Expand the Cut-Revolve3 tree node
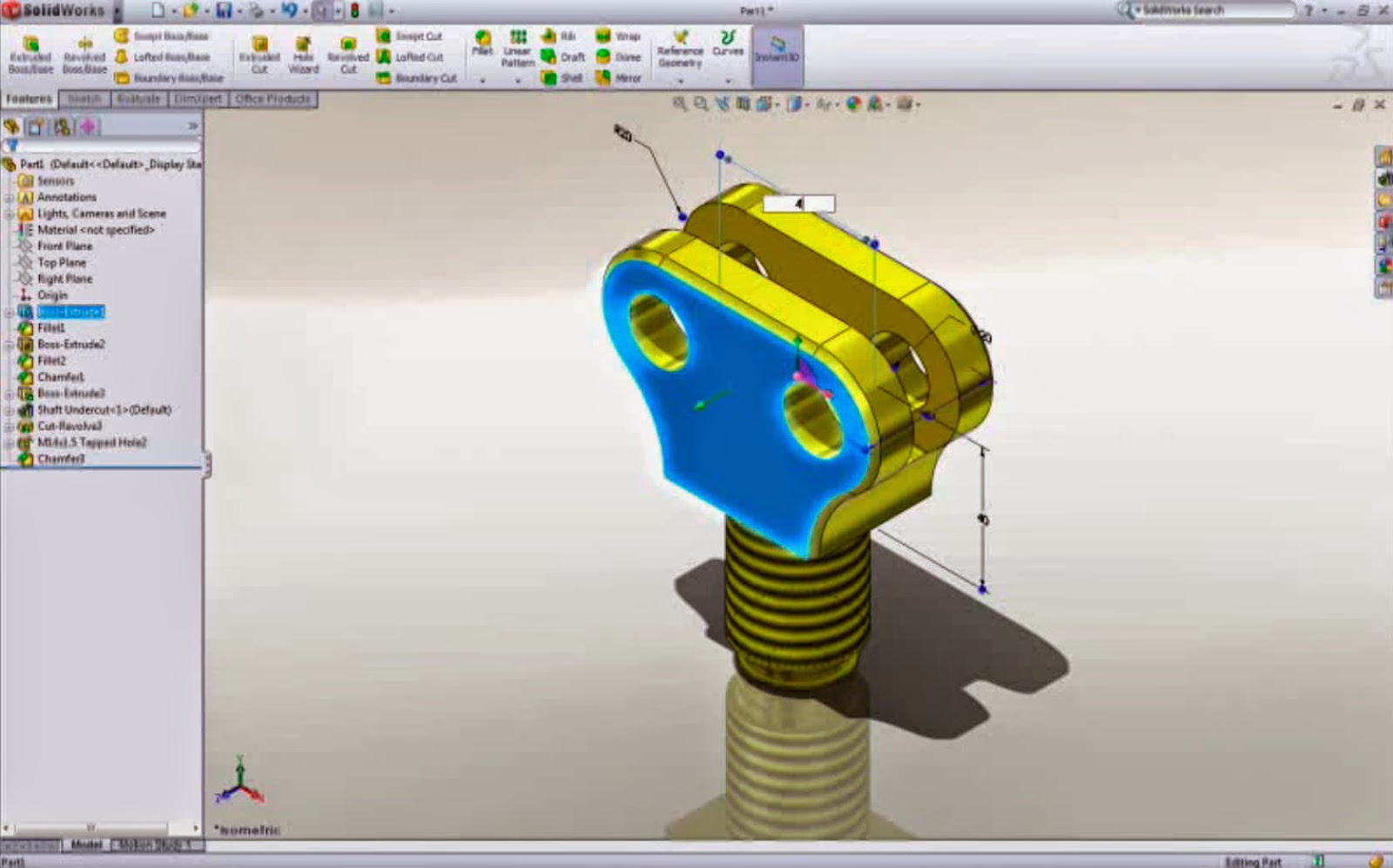 10,427
